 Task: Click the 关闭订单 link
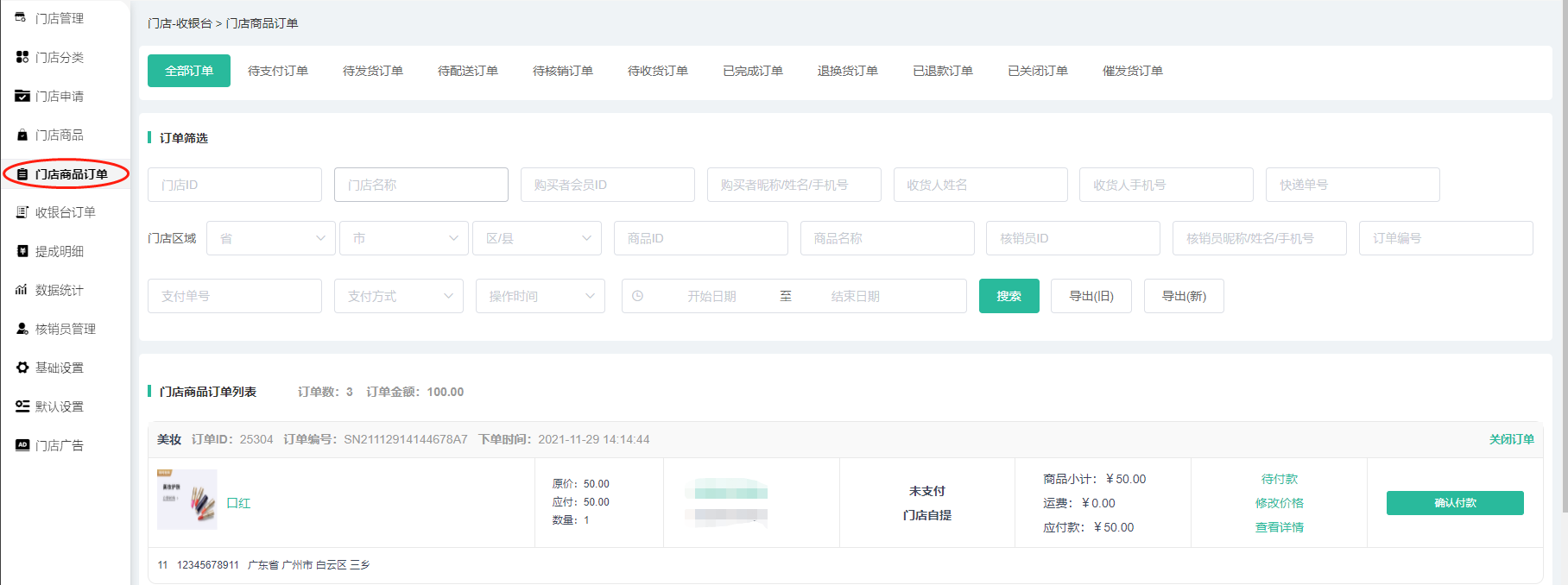pyautogui.click(x=1511, y=439)
